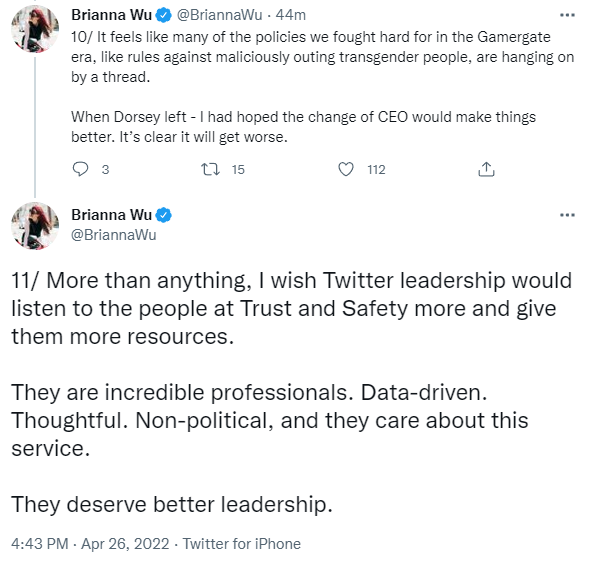Click the @BriannaWu handle under tweet 11 name

tap(114, 235)
